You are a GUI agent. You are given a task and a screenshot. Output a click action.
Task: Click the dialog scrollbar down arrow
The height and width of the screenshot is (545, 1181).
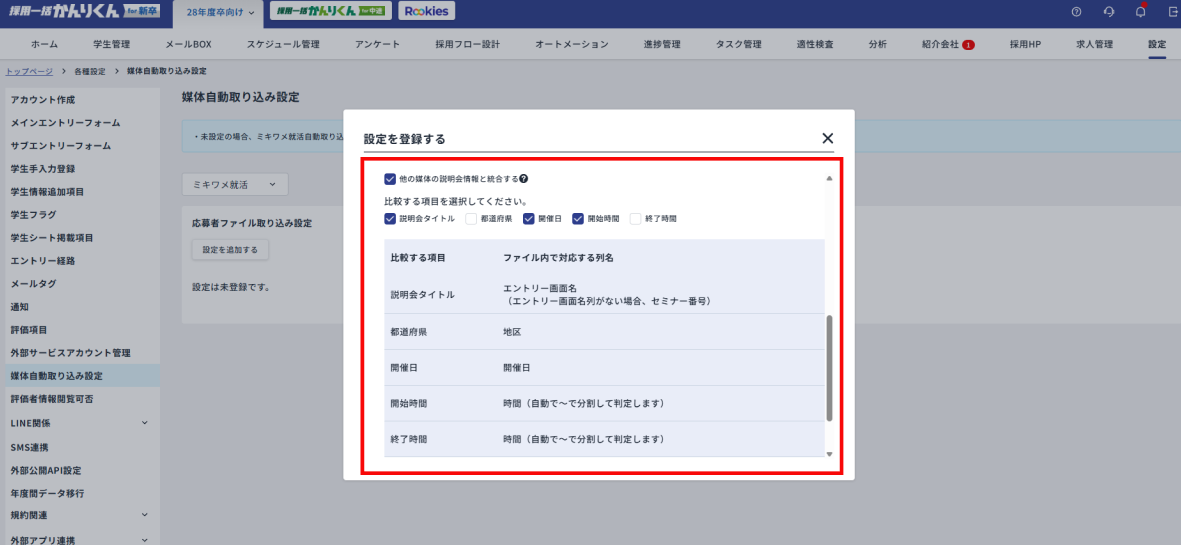tap(828, 454)
